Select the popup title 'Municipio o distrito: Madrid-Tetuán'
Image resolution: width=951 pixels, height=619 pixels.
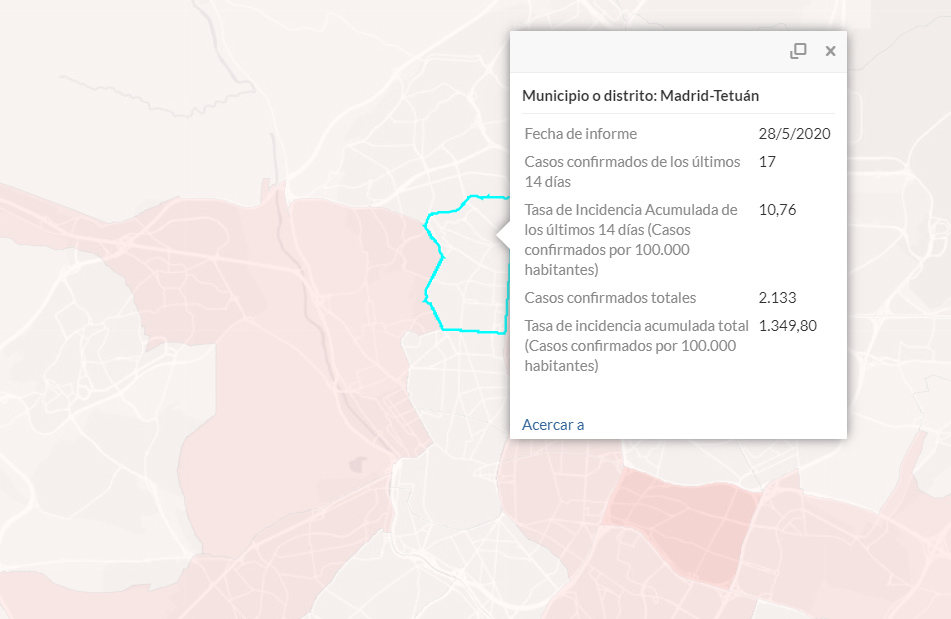tap(640, 96)
